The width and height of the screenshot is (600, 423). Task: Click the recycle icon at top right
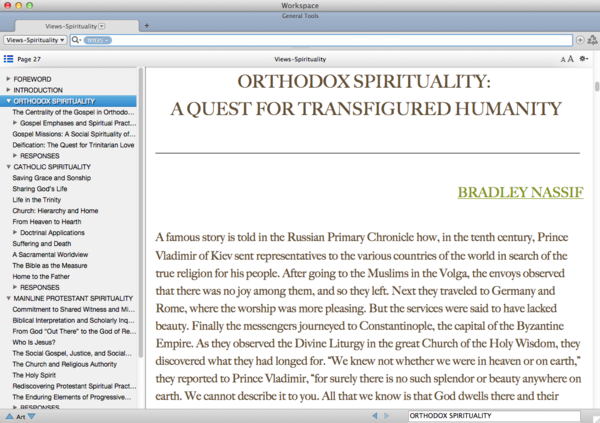pos(592,40)
